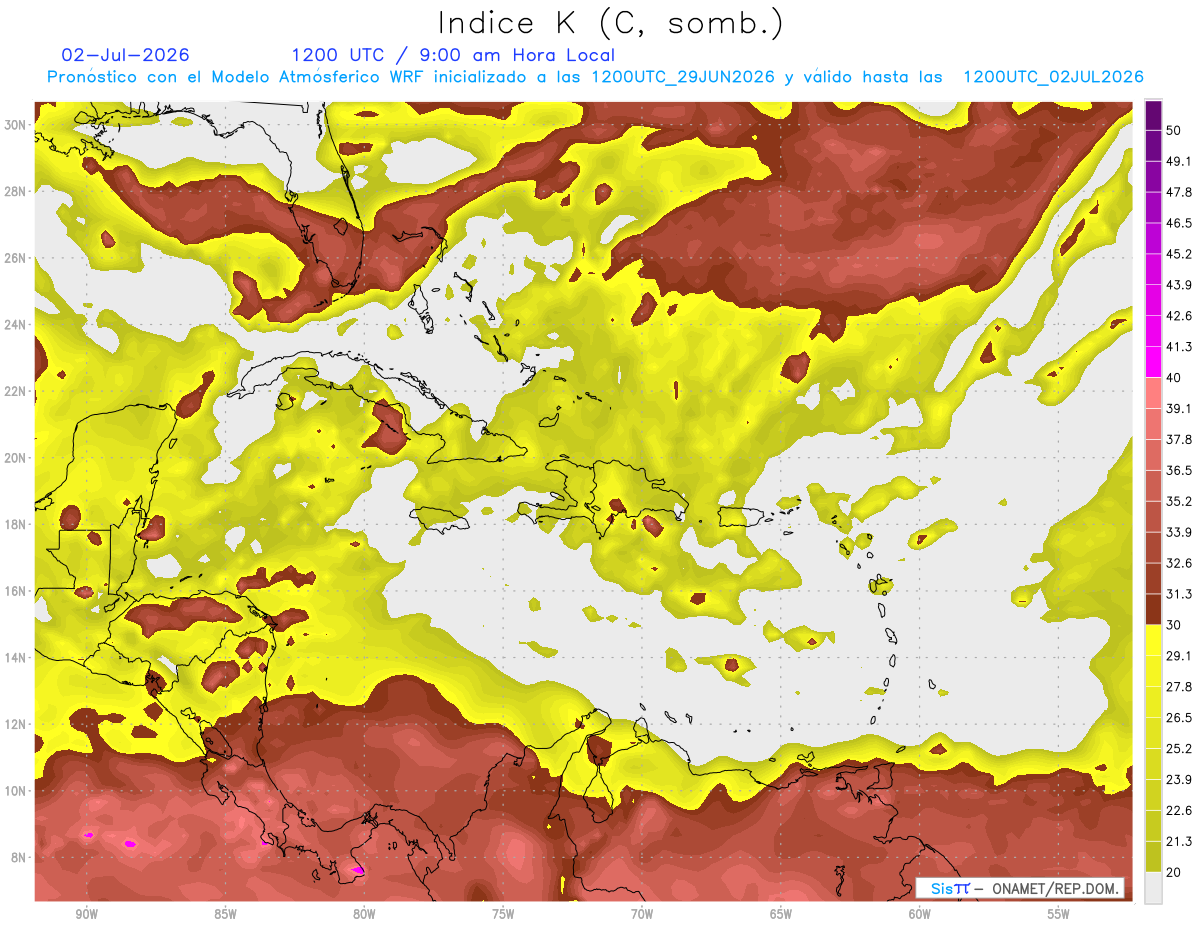Image resolution: width=1200 pixels, height=927 pixels.
Task: Click the gray swatch below 20
Action: pos(1153,888)
